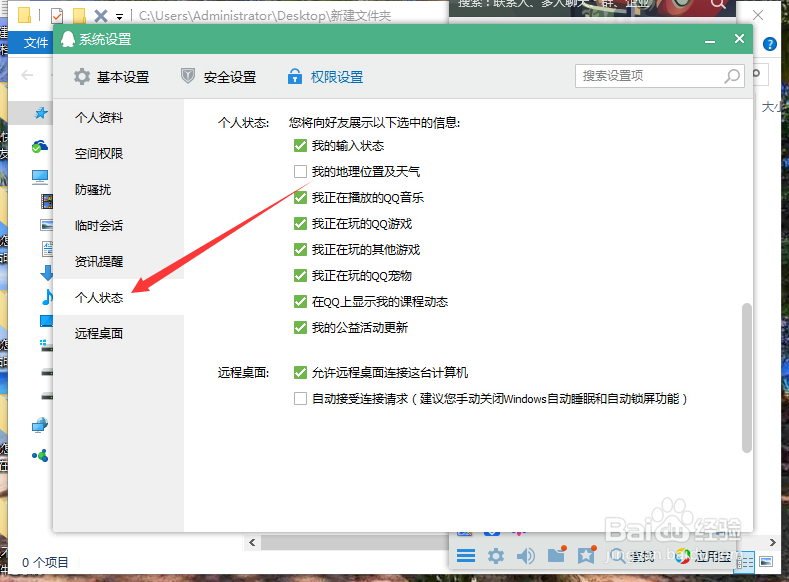Minimize the 系统设置 dialog
The height and width of the screenshot is (582, 789).
[710, 40]
